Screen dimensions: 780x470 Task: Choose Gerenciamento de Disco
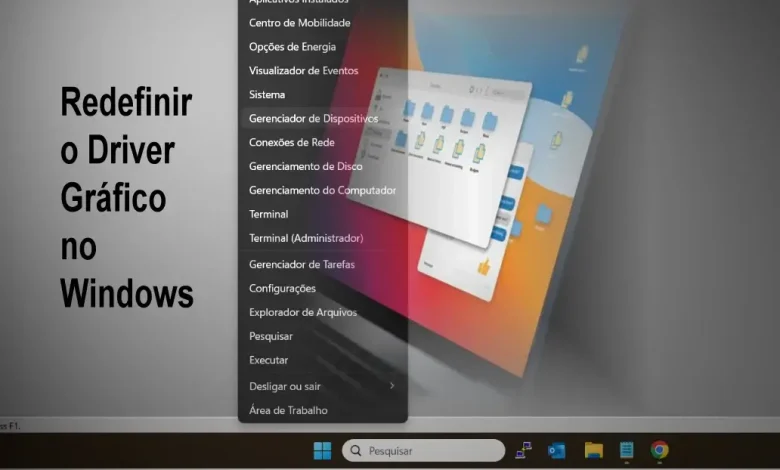click(323, 166)
